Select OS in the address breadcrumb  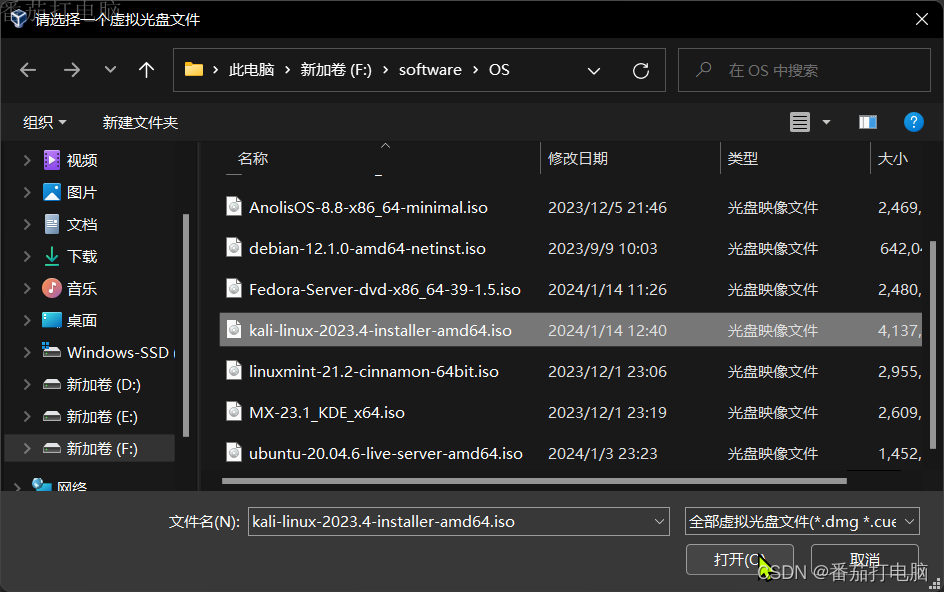pyautogui.click(x=499, y=70)
